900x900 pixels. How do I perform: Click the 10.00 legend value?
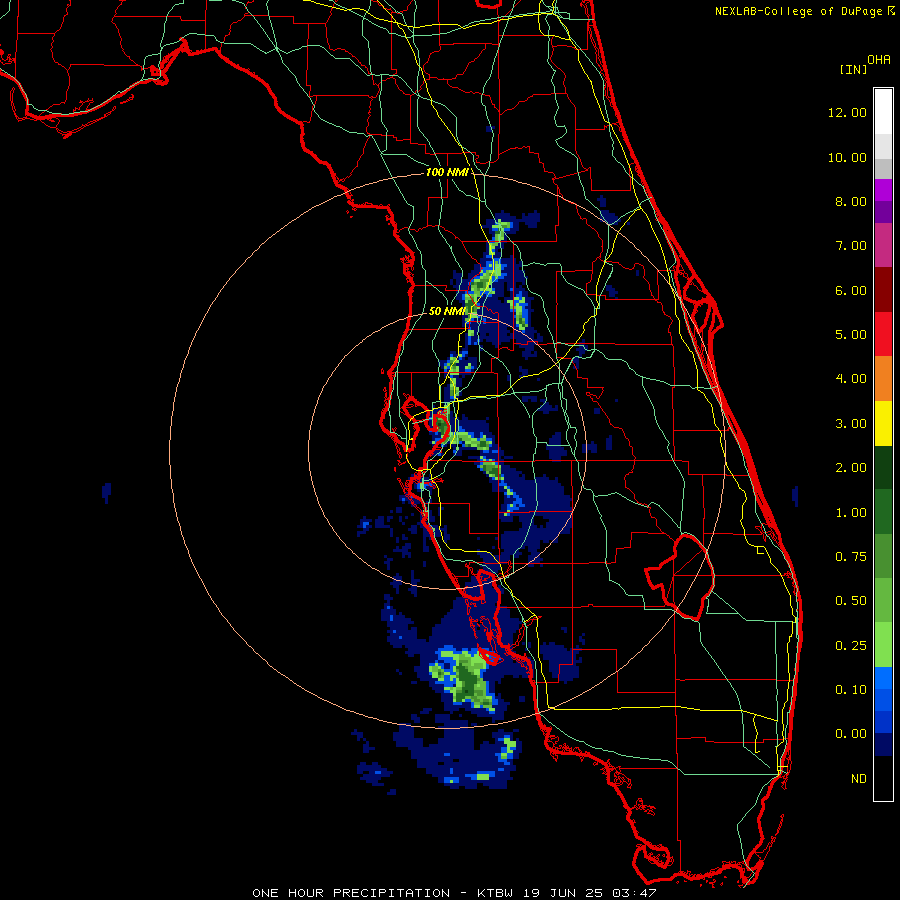point(847,157)
